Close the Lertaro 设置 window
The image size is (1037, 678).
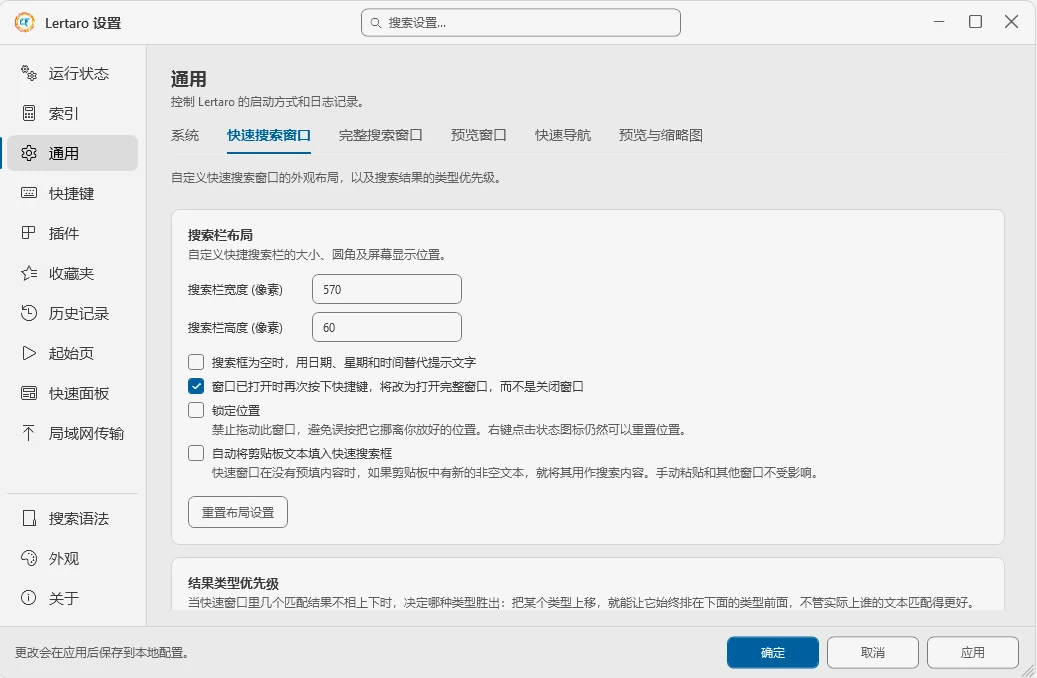(1011, 22)
